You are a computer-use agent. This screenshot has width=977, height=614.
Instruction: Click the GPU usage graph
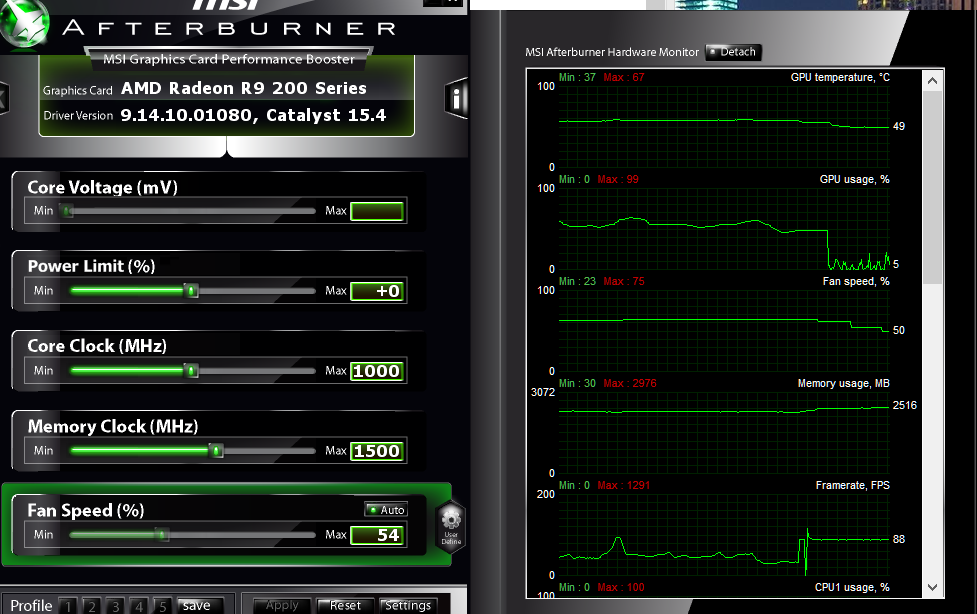pos(724,229)
